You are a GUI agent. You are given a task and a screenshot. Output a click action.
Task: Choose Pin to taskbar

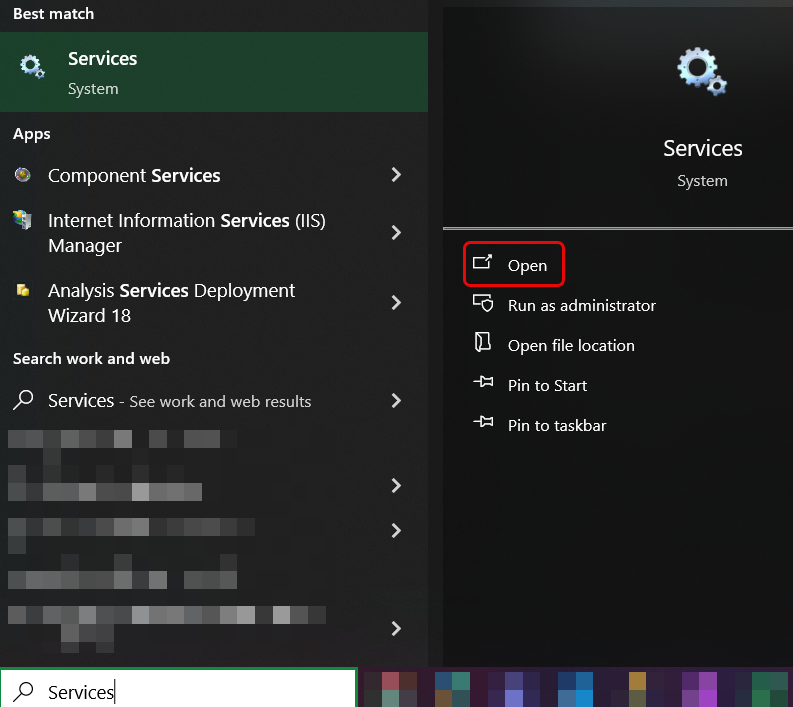click(557, 425)
